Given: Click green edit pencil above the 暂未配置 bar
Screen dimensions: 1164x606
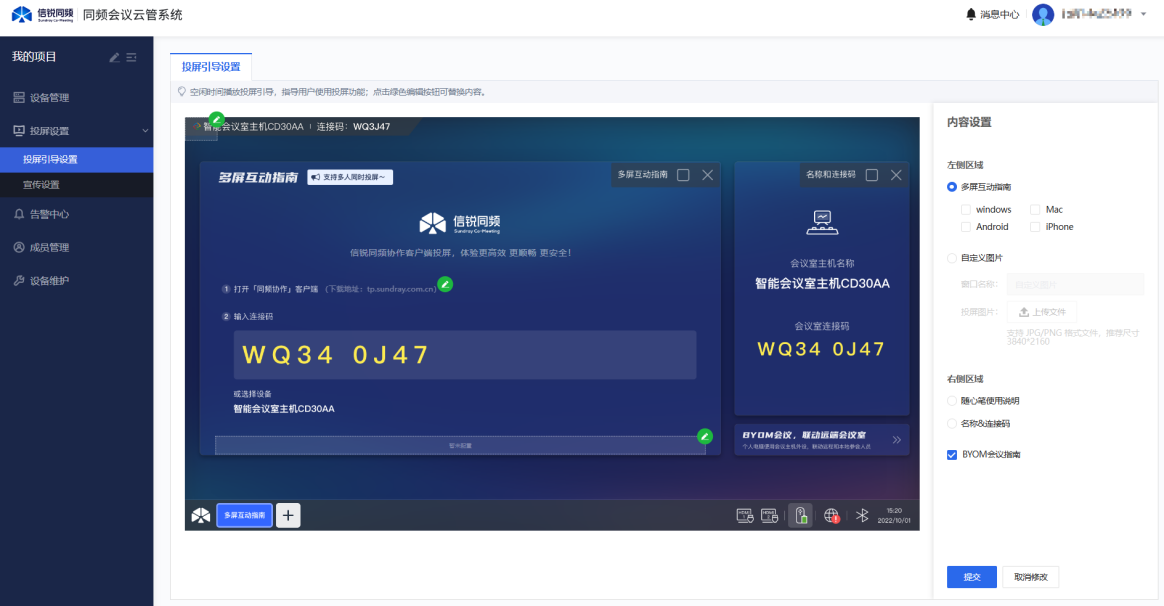Looking at the screenshot, I should tap(705, 436).
